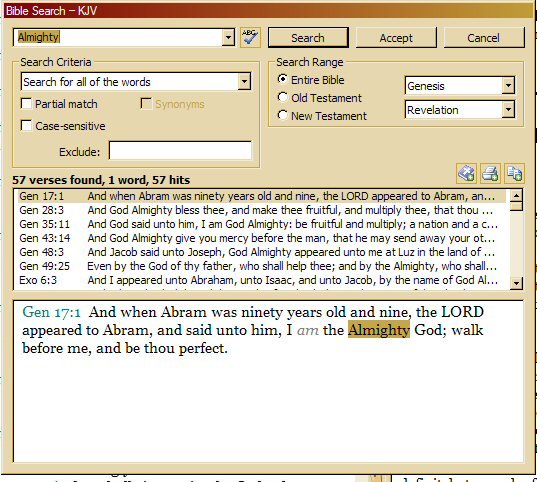537x482 pixels.
Task: Click the results list scroll up arrow
Action: pyautogui.click(x=516, y=196)
